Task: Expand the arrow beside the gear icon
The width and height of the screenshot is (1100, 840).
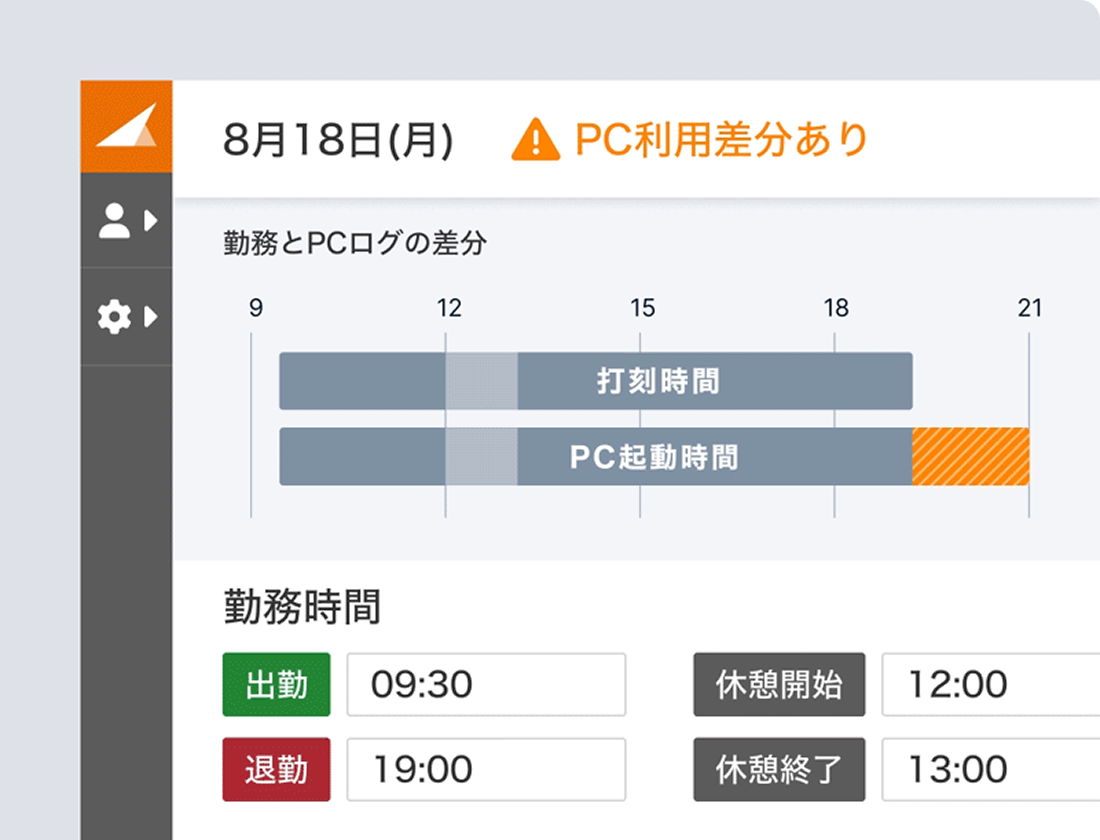Action: 150,316
